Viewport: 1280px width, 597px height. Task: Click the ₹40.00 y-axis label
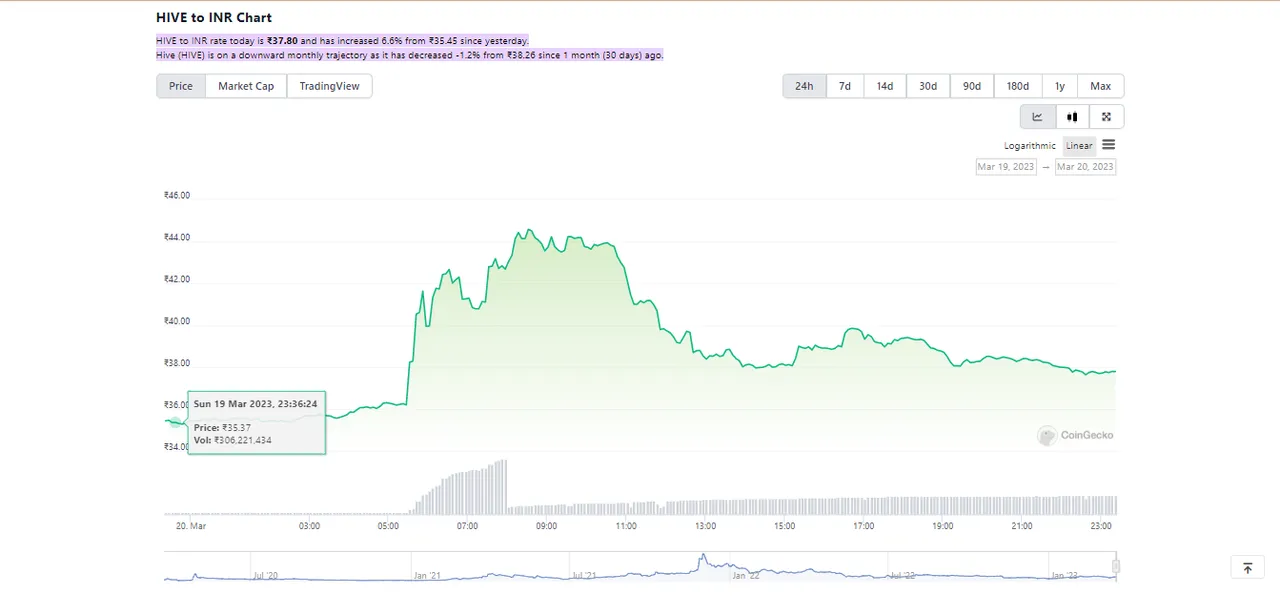(177, 321)
